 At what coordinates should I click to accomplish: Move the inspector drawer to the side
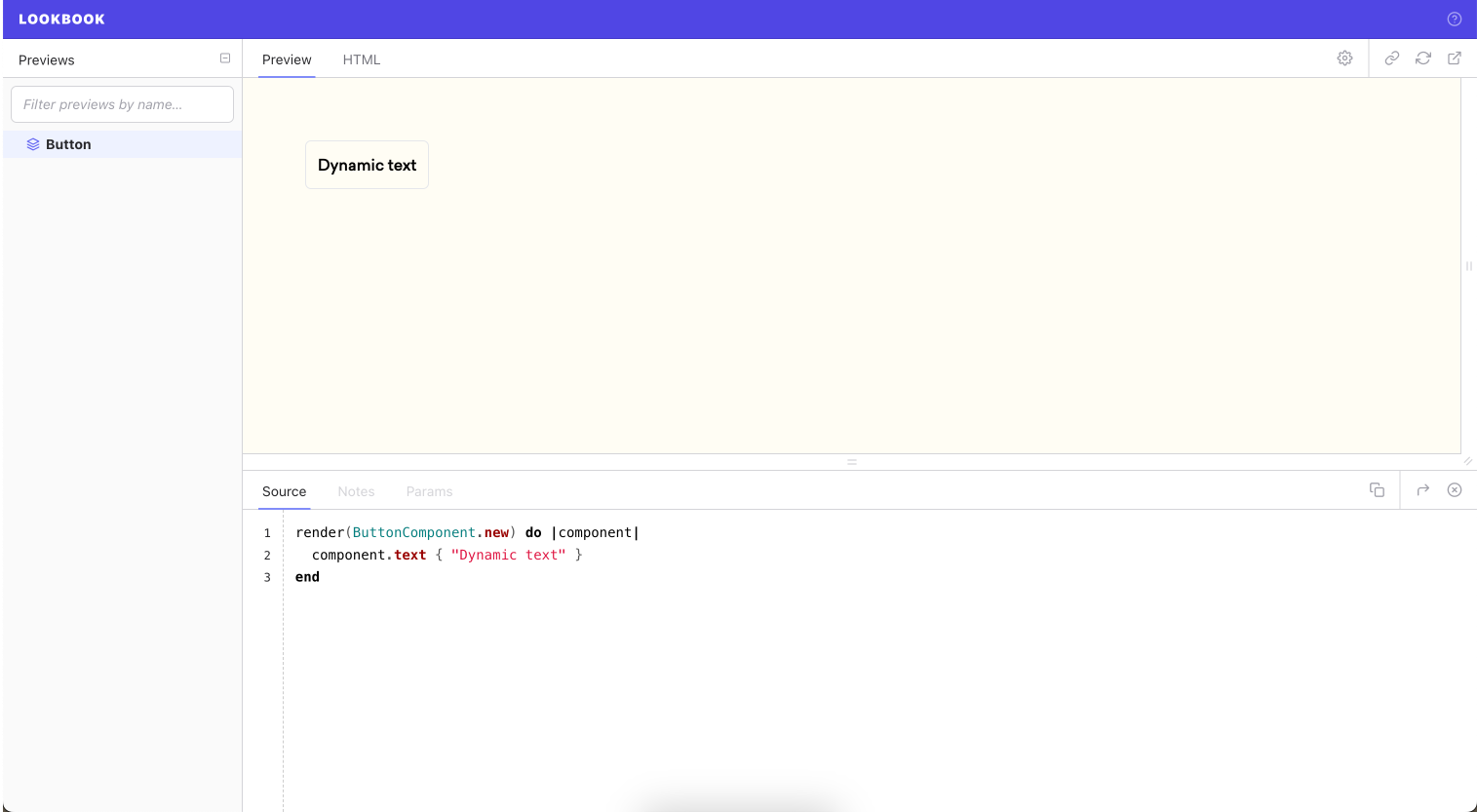pyautogui.click(x=1423, y=490)
